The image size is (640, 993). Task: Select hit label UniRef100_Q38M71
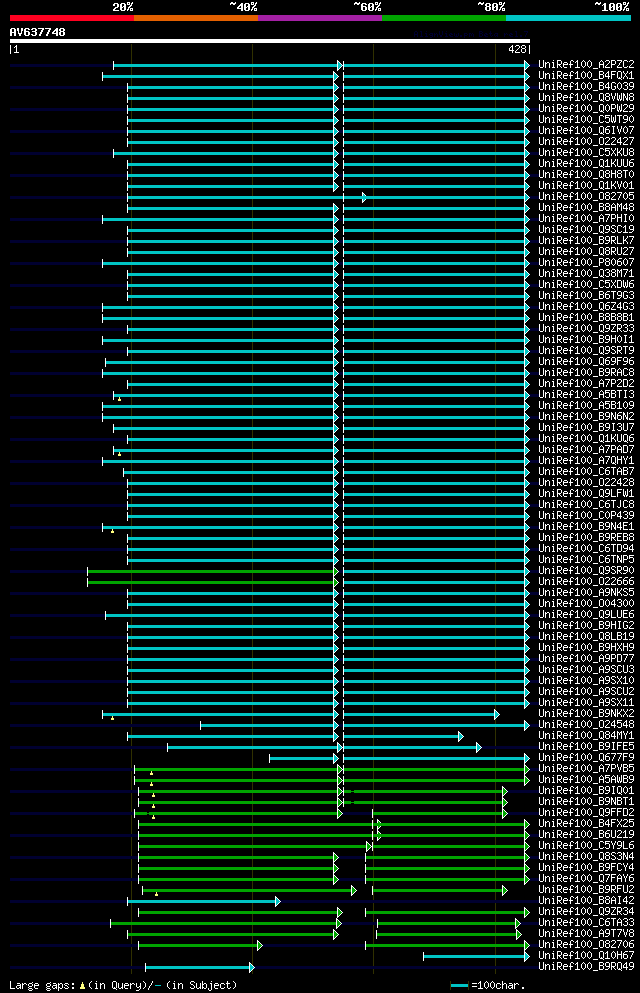[x=586, y=274]
